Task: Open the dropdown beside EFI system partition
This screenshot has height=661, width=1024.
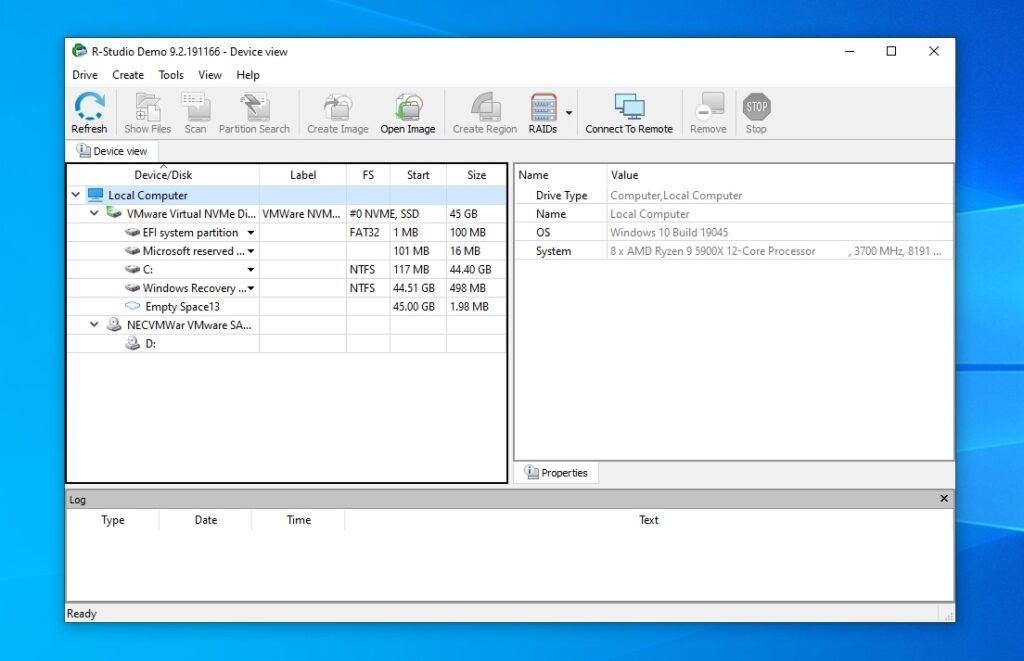Action: tap(250, 232)
